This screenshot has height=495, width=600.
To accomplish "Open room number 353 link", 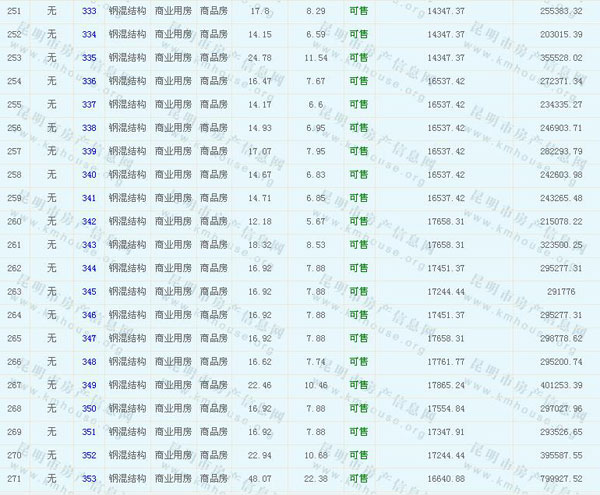I will point(89,478).
